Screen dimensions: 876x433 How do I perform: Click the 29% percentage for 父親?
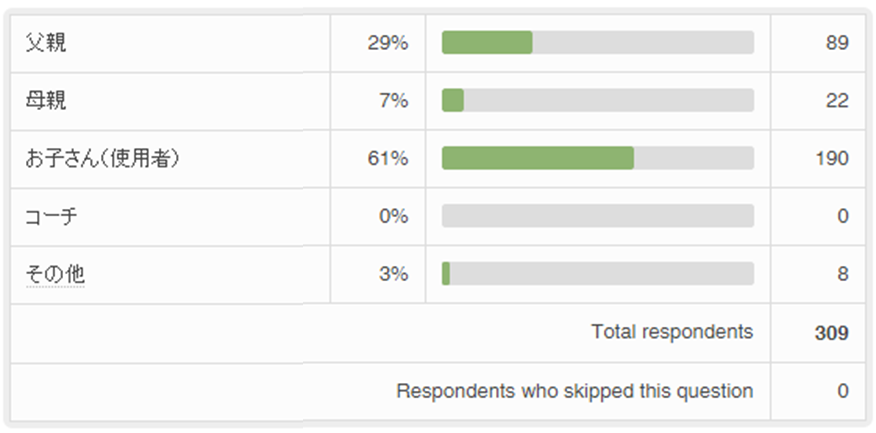388,43
